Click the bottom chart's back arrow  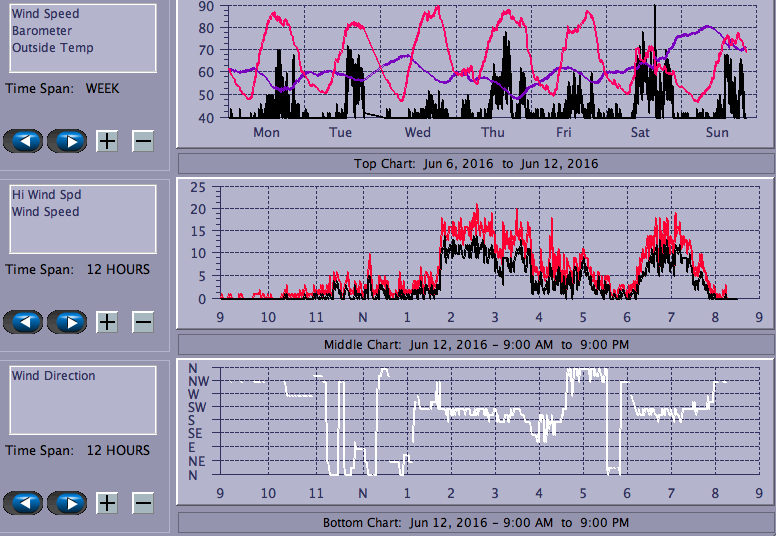[24, 503]
